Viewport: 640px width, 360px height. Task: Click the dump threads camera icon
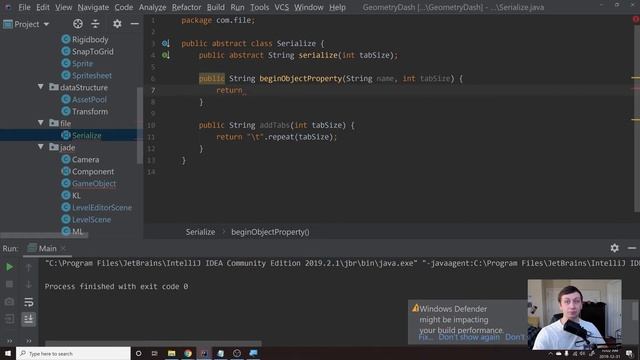[x=9, y=302]
